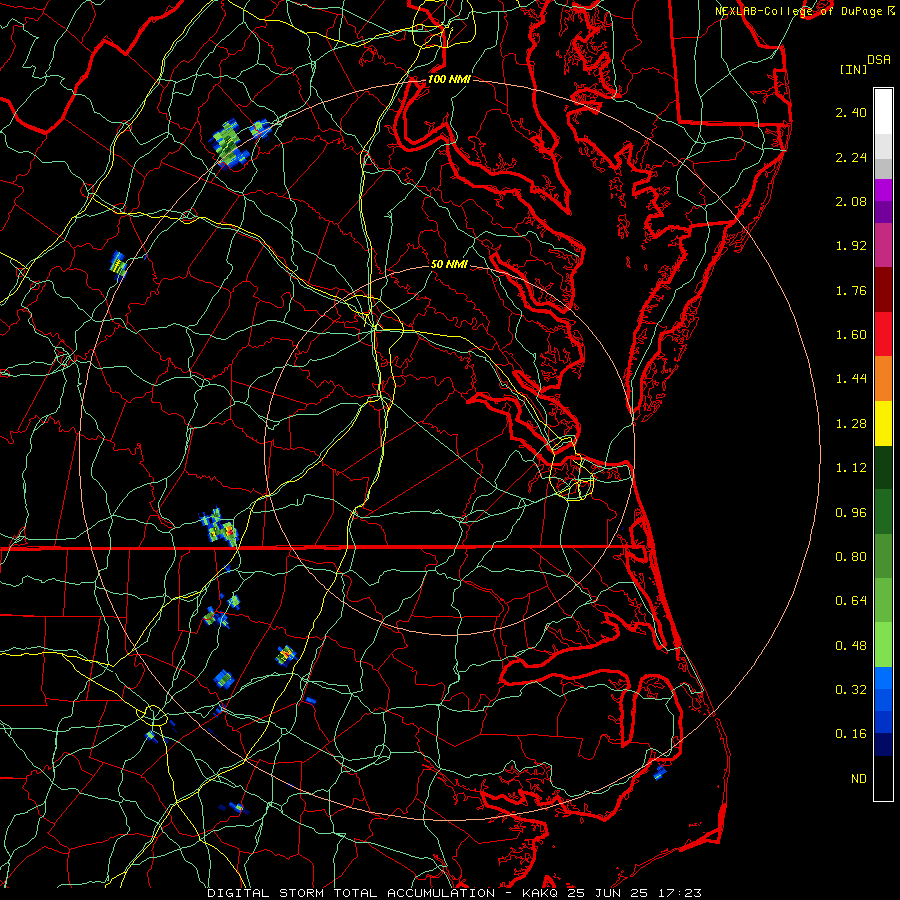Viewport: 900px width, 900px height.
Task: Click the Digital Storm Total Accumulation title text
Action: click(351, 893)
